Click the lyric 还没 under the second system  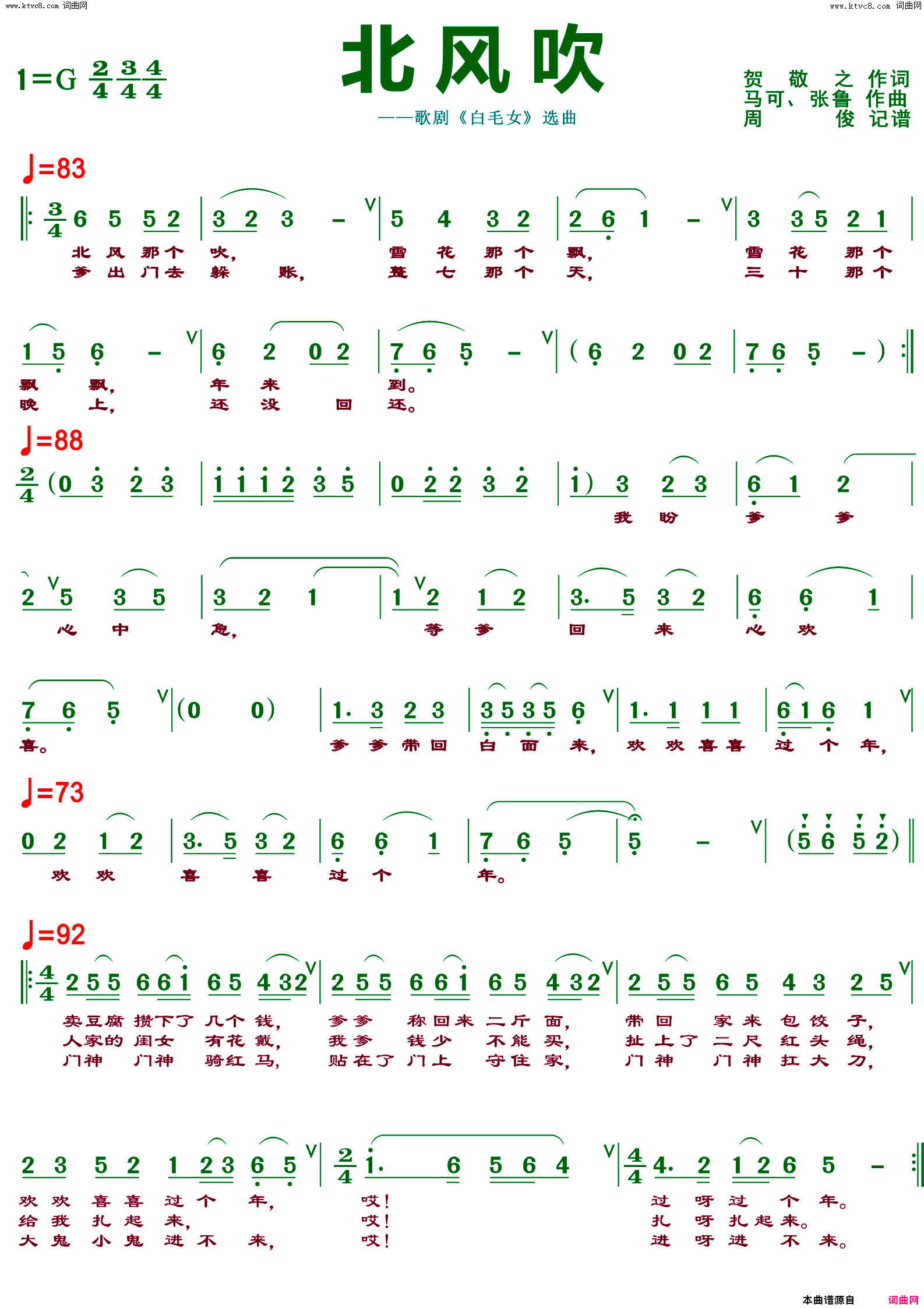pyautogui.click(x=245, y=404)
